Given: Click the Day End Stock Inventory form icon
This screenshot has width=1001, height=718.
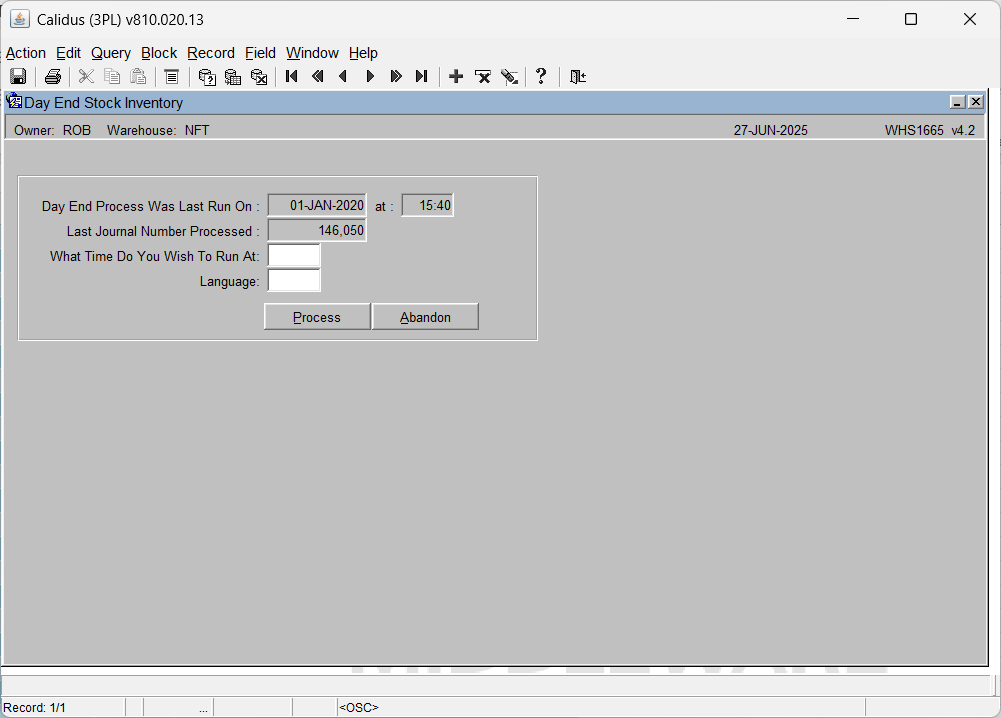Looking at the screenshot, I should coord(14,101).
